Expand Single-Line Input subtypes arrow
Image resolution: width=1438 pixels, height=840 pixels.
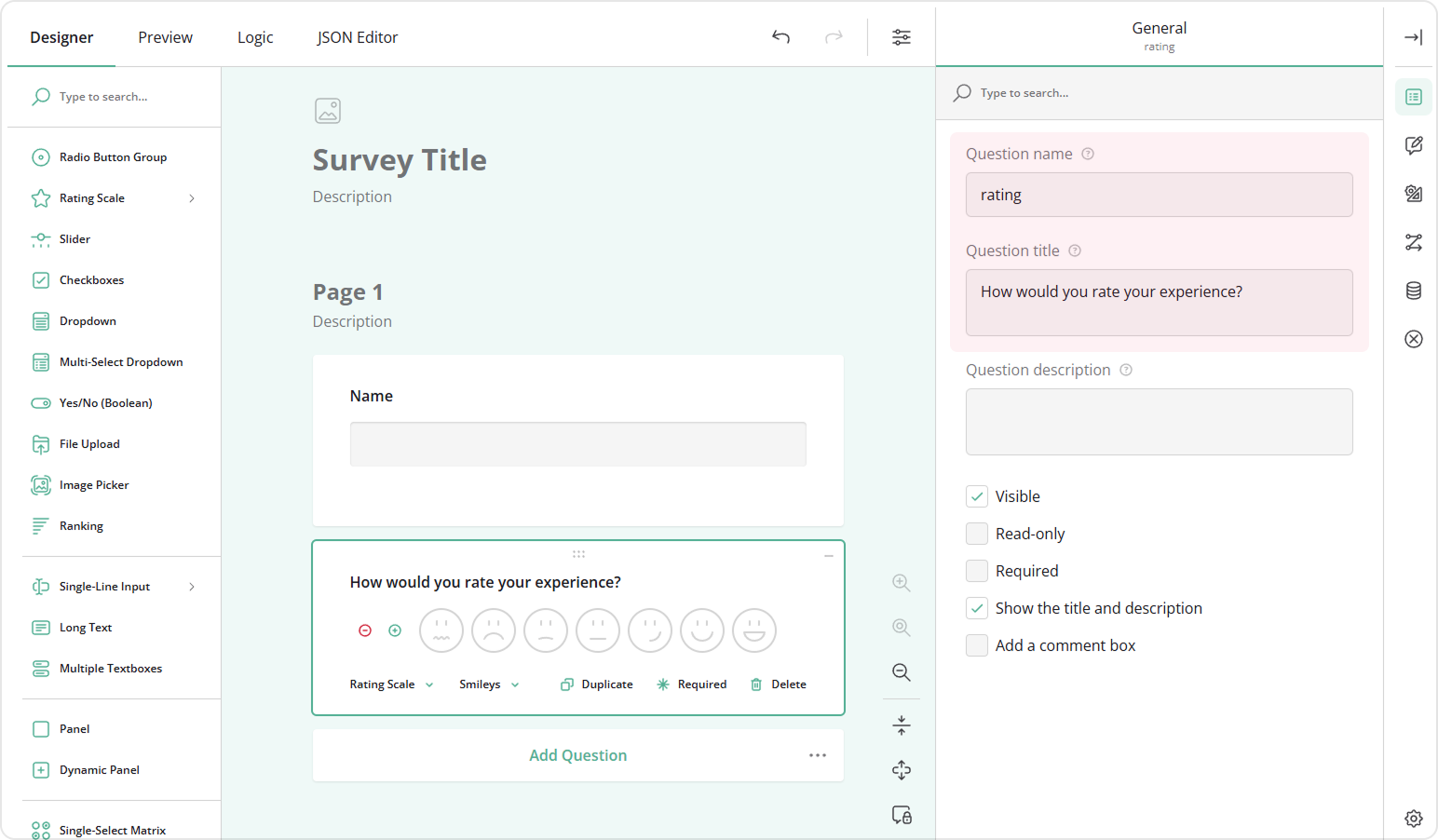point(192,587)
